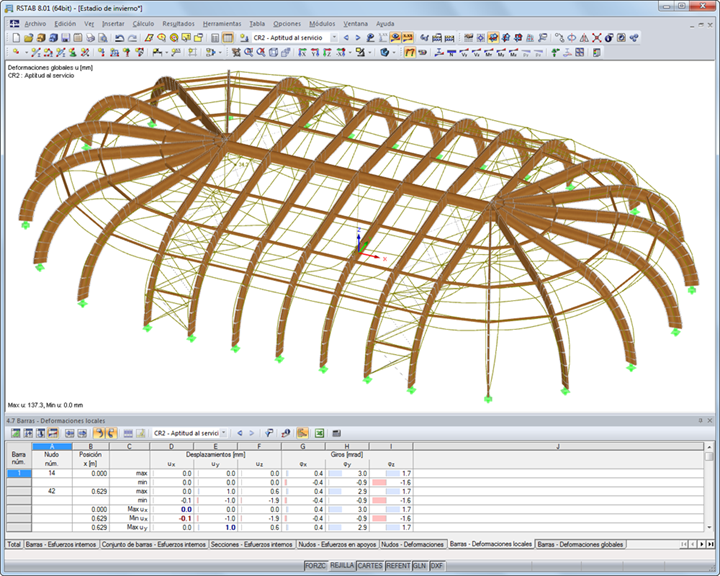Click the Open file folder icon

click(28, 37)
